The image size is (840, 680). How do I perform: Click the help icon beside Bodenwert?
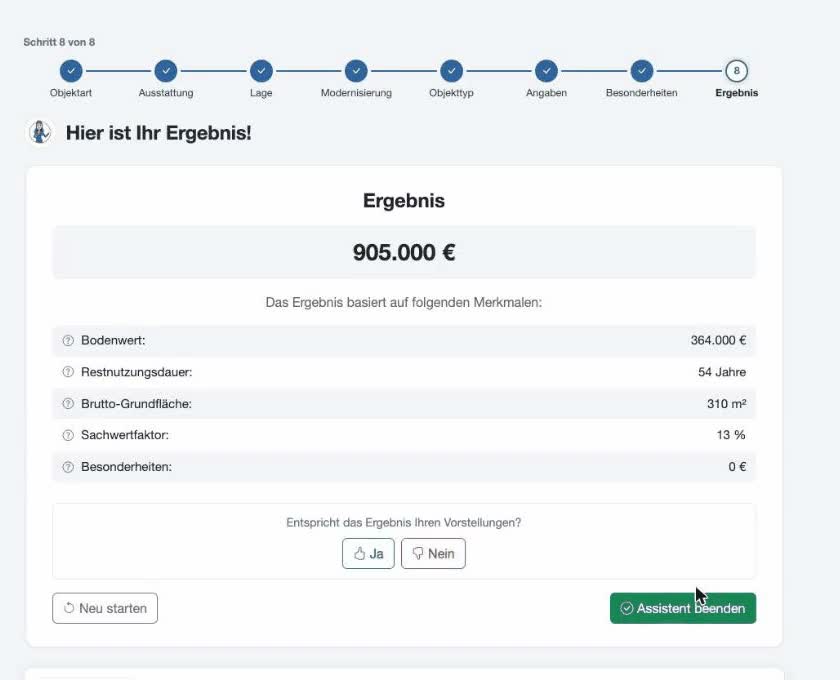coord(68,340)
